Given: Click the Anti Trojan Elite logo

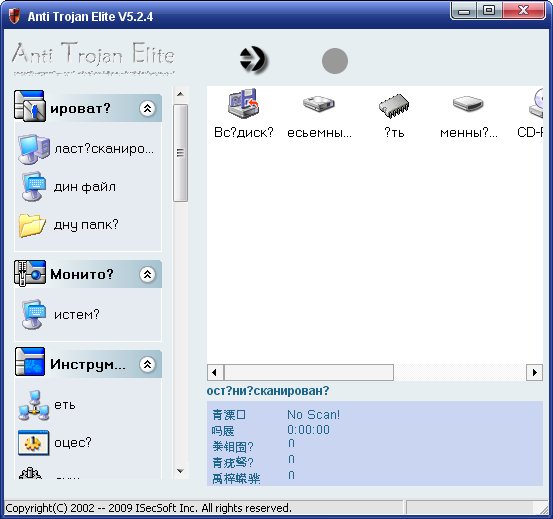Looking at the screenshot, I should [x=93, y=58].
